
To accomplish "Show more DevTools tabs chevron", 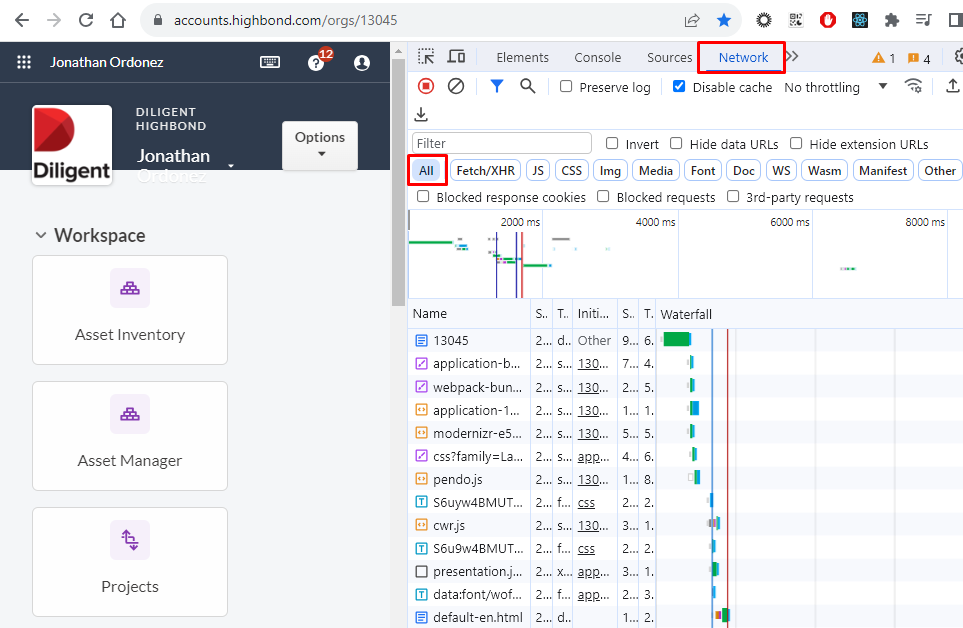I will 792,56.
